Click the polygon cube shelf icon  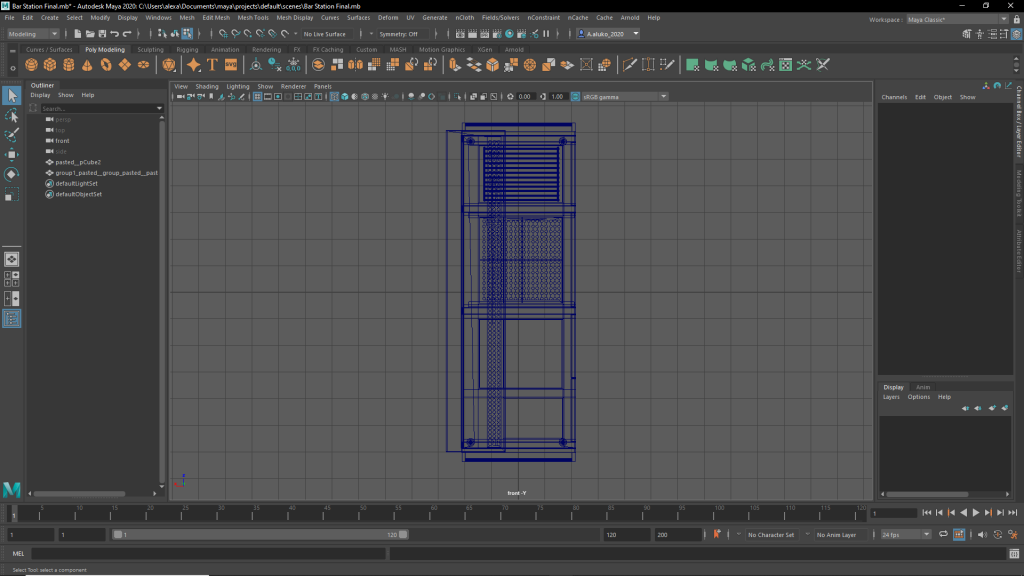click(x=50, y=65)
